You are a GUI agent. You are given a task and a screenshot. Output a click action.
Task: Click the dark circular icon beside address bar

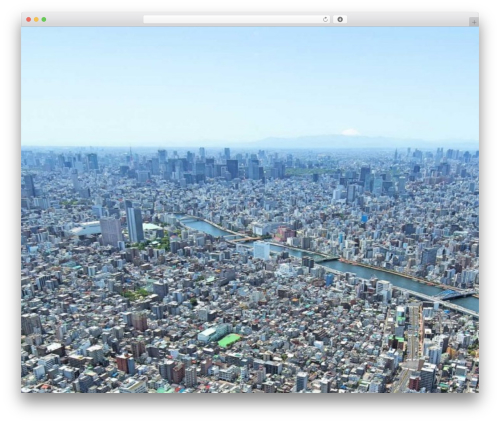pyautogui.click(x=340, y=20)
